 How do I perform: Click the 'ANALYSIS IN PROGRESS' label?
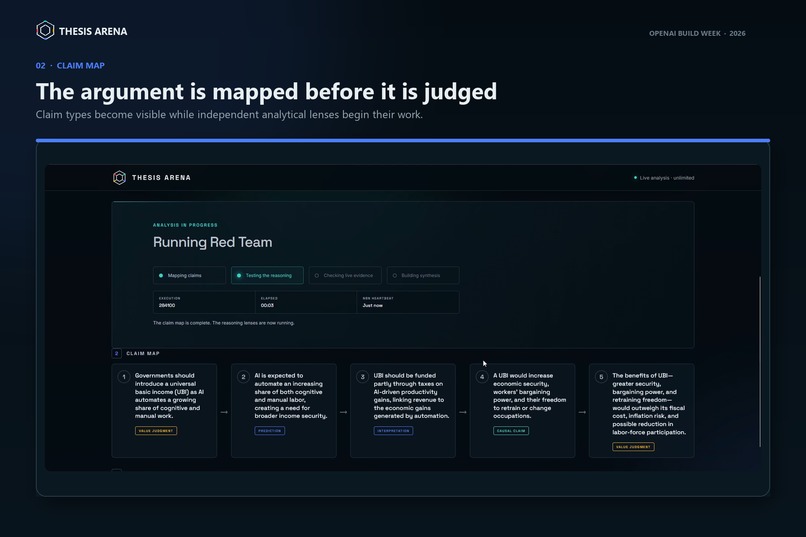point(185,225)
